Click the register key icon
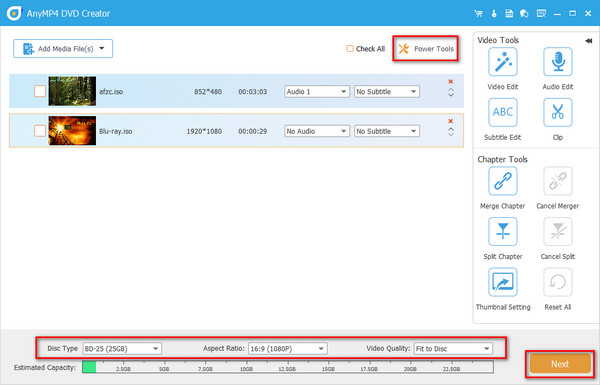Viewport: 600px width, 385px height. 494,14
